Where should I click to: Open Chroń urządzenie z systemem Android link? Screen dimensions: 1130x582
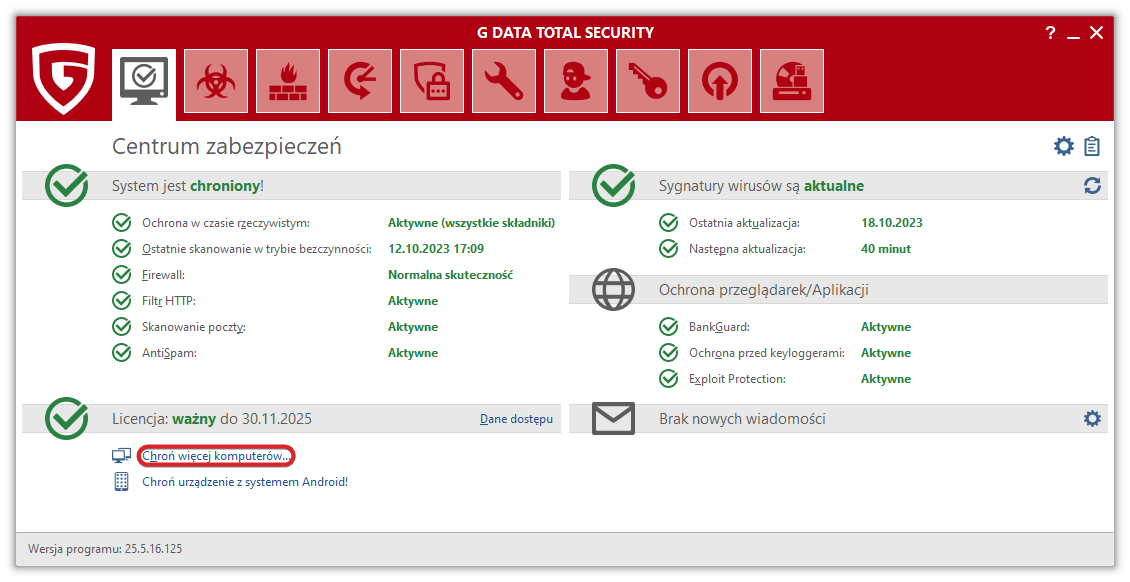[x=245, y=482]
